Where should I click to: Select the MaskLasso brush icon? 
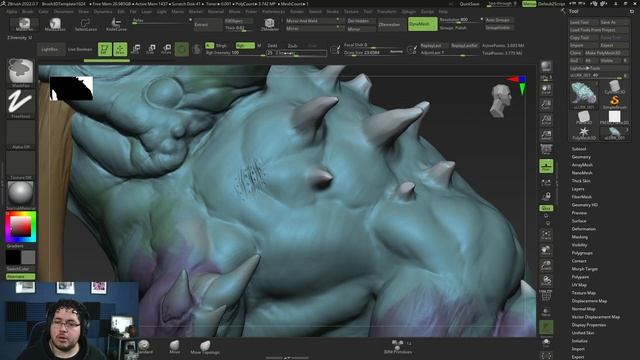click(55, 24)
